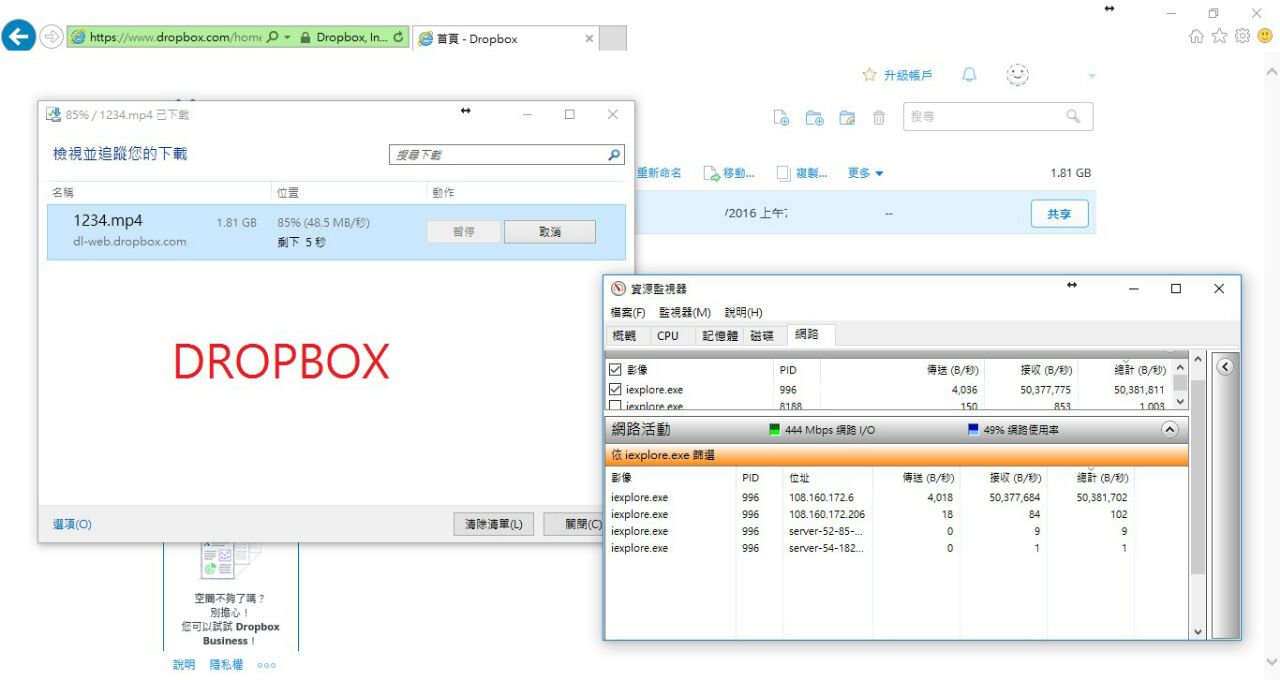The height and width of the screenshot is (680, 1280).
Task: Click the download manager title bar icon
Action: pos(53,115)
